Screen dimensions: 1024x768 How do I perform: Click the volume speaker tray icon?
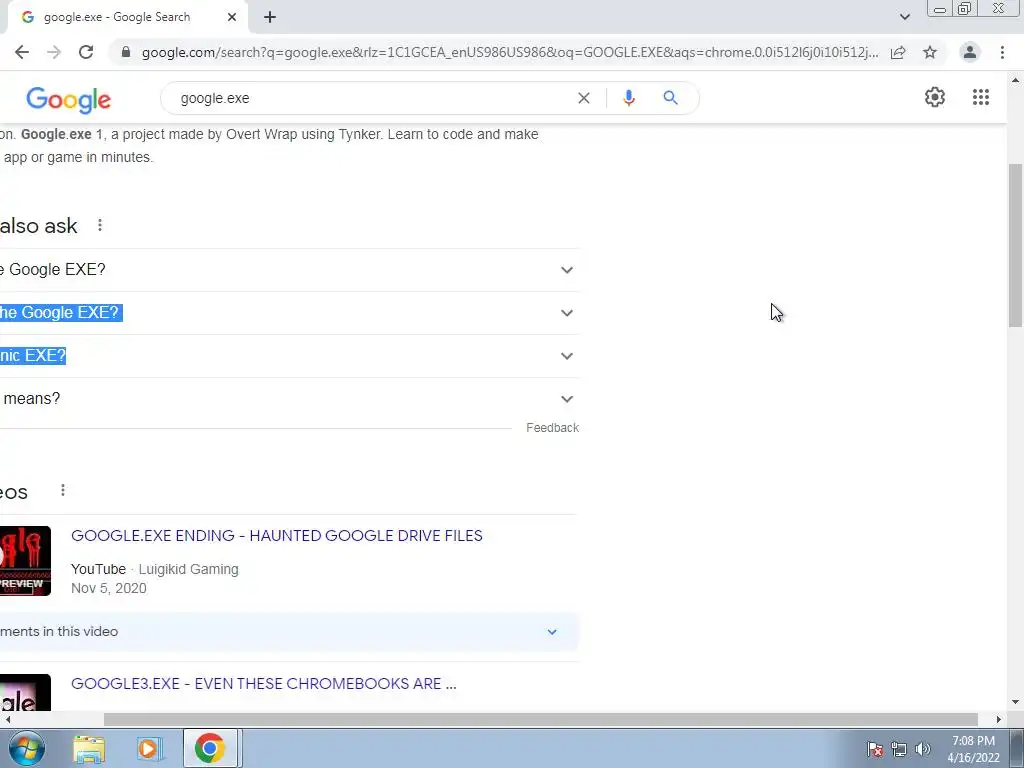coord(923,749)
